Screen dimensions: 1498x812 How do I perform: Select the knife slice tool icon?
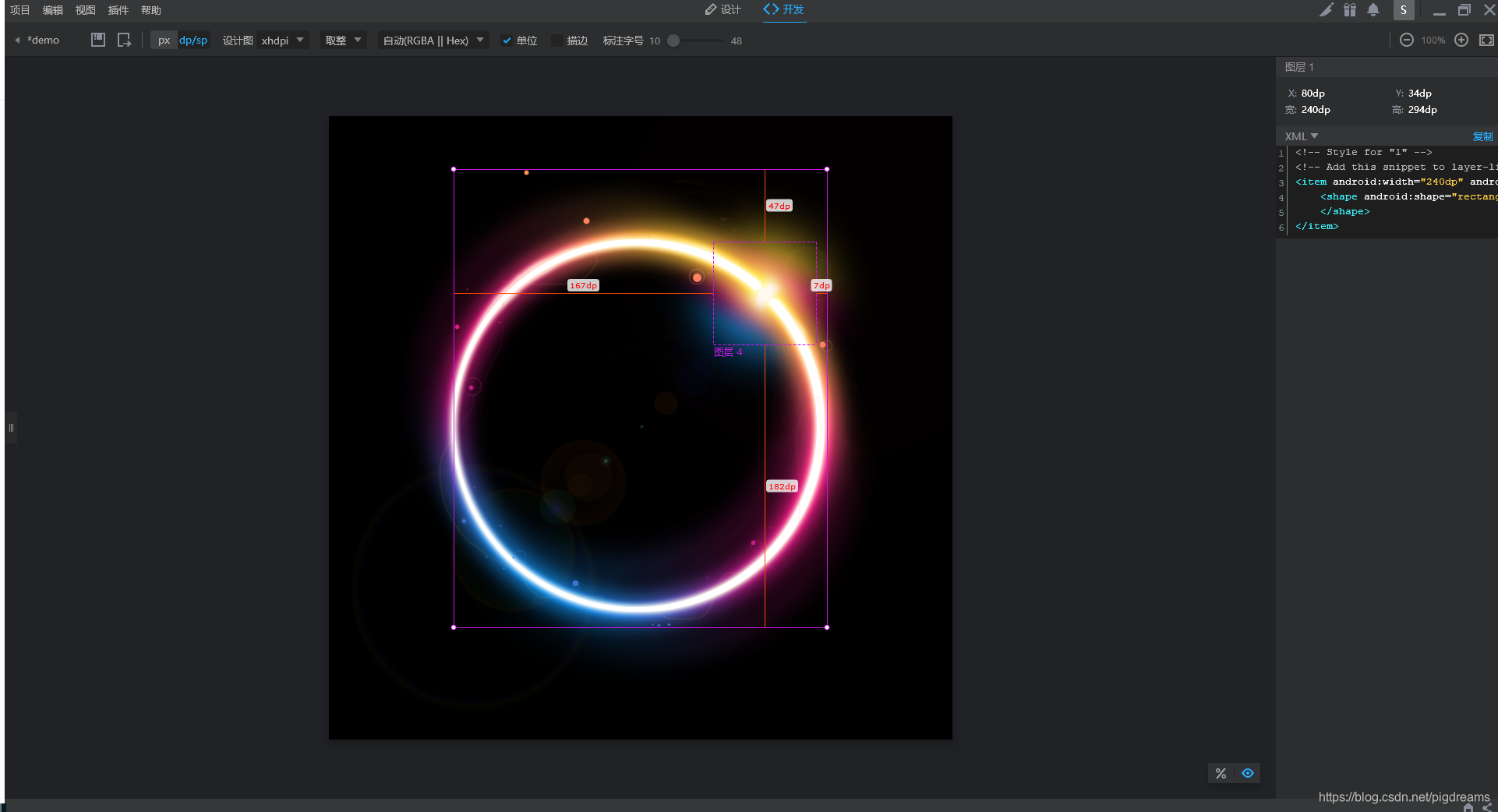point(1326,10)
